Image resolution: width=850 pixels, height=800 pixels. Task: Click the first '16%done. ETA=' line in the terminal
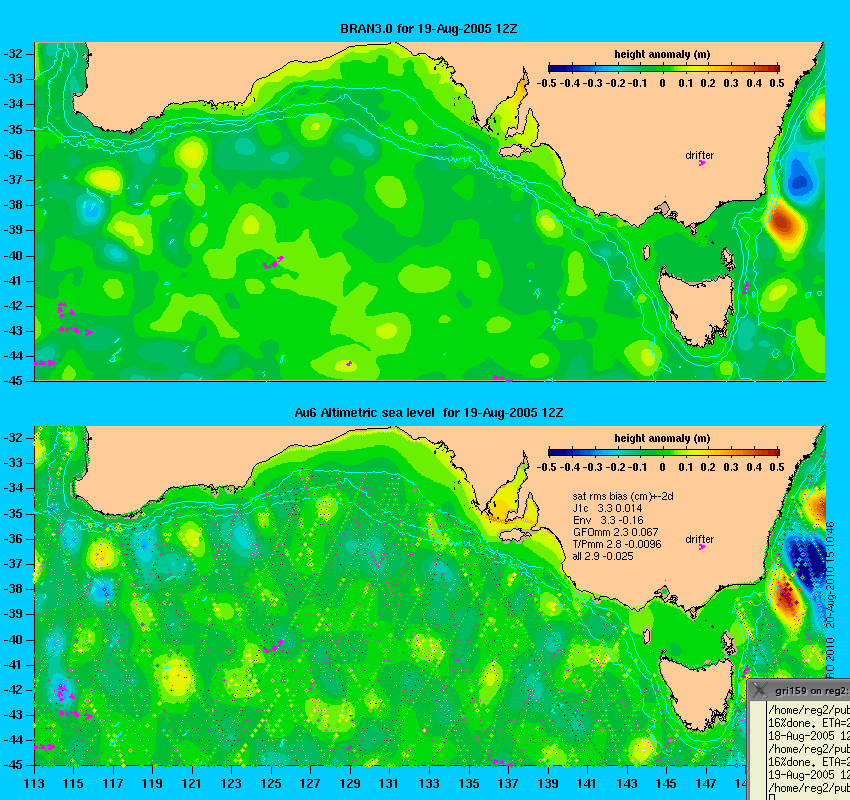click(x=809, y=723)
